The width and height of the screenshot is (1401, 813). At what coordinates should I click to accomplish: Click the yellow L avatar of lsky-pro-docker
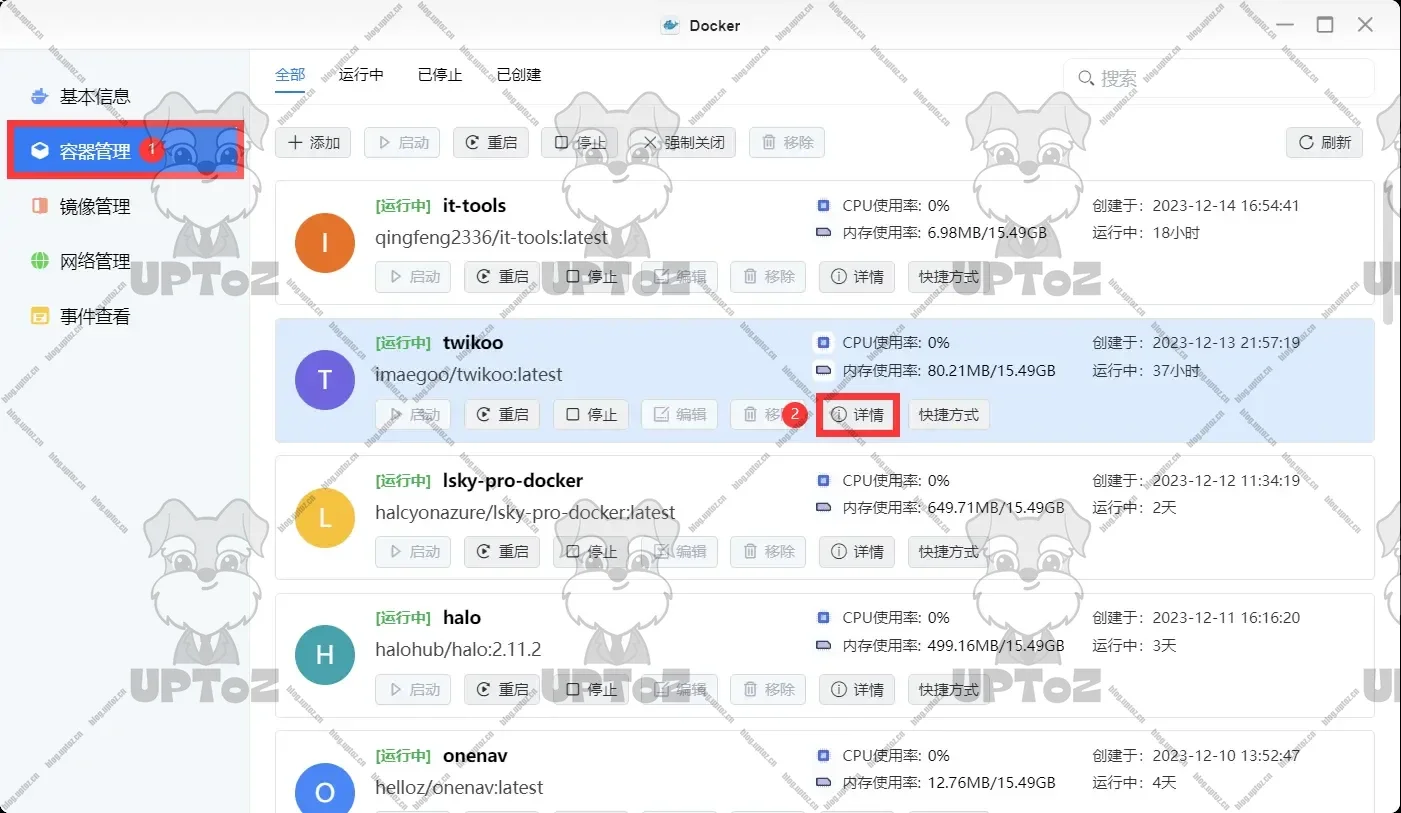click(325, 518)
